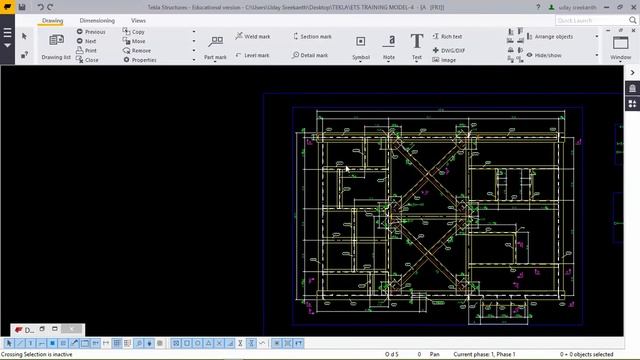Open the Help question mark
Viewport: 640px width, 360px height.
tap(538, 7)
